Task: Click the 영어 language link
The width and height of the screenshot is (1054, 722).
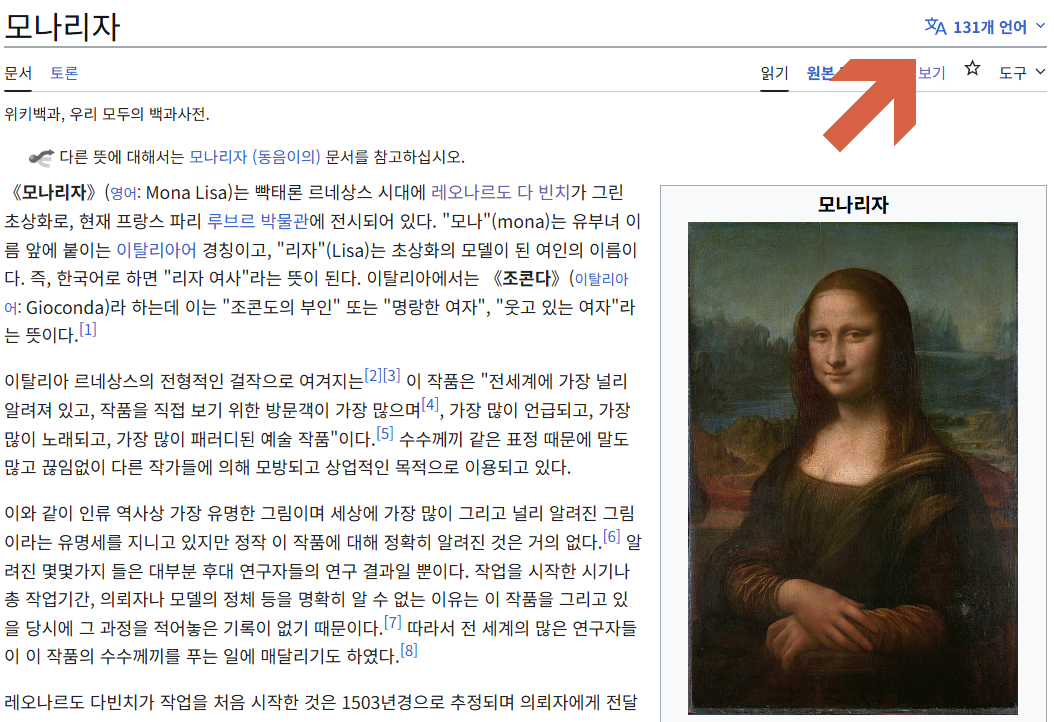Action: [x=123, y=194]
